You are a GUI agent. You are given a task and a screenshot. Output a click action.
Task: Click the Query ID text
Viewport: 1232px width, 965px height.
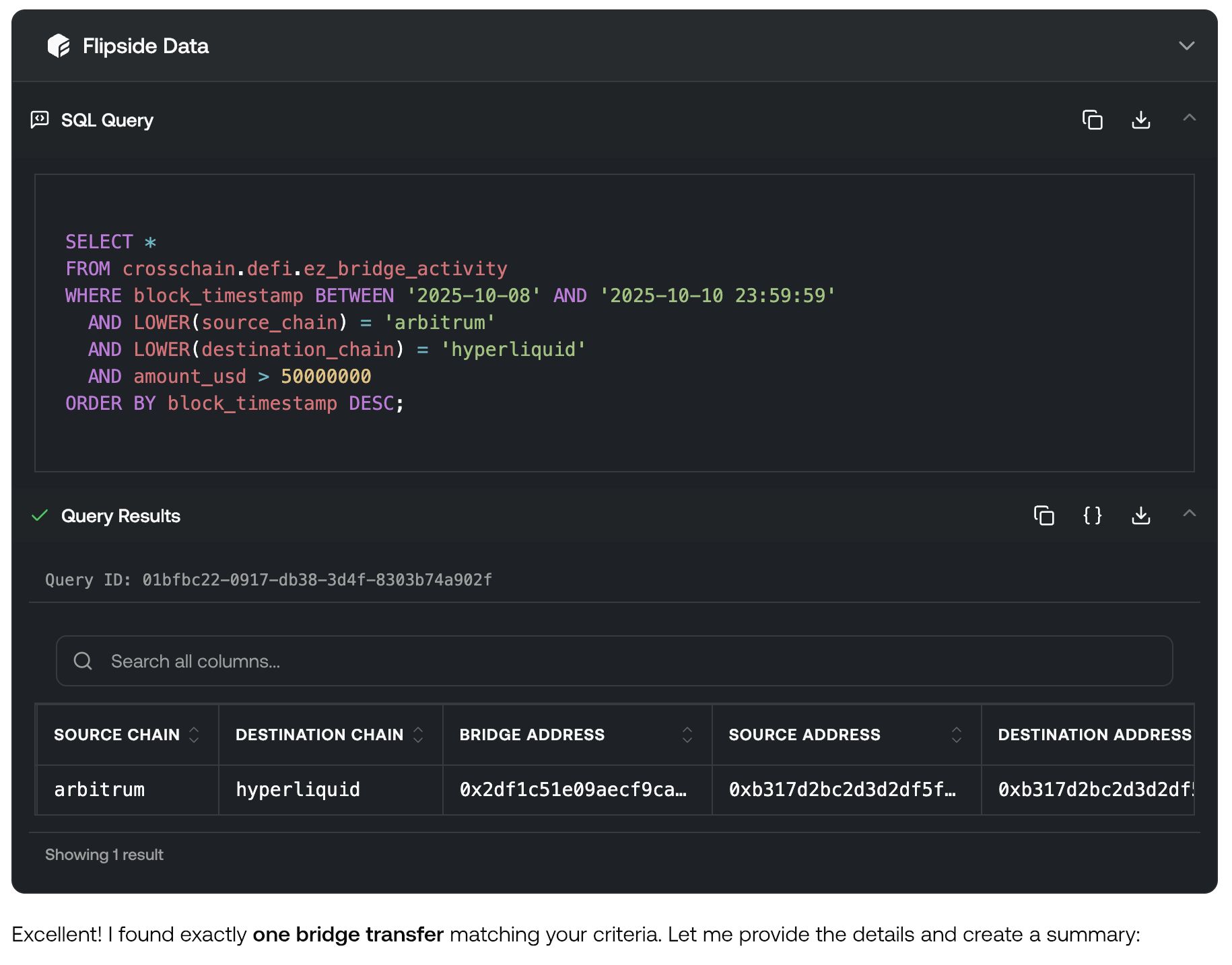268,579
